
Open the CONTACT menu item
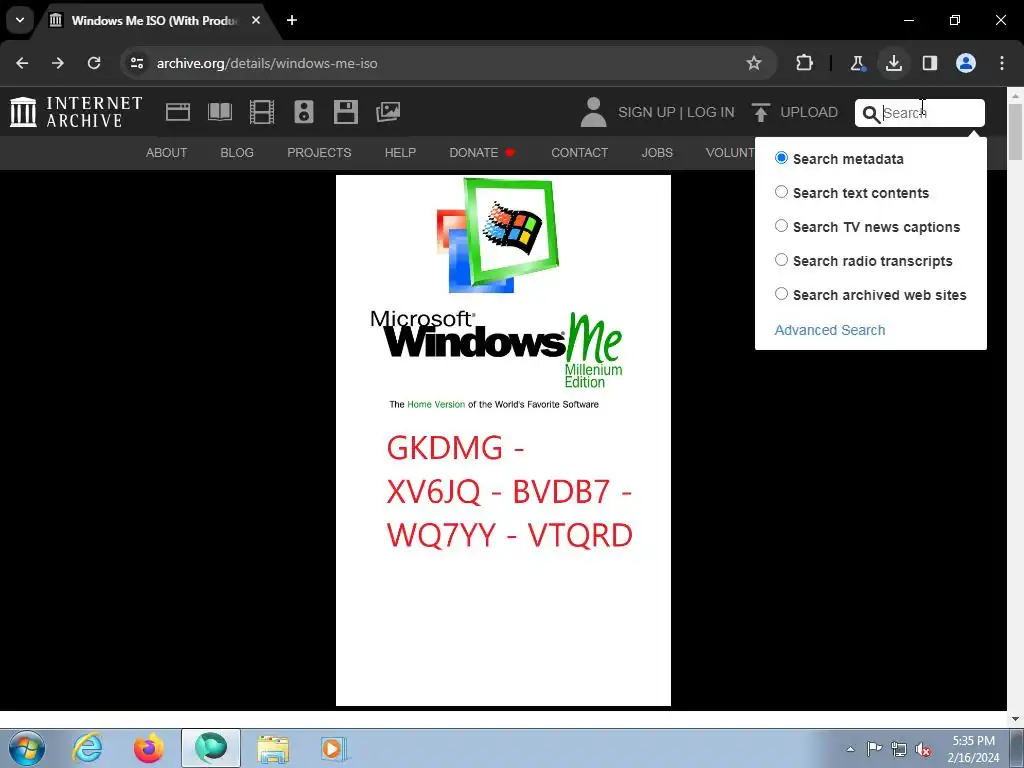point(579,153)
